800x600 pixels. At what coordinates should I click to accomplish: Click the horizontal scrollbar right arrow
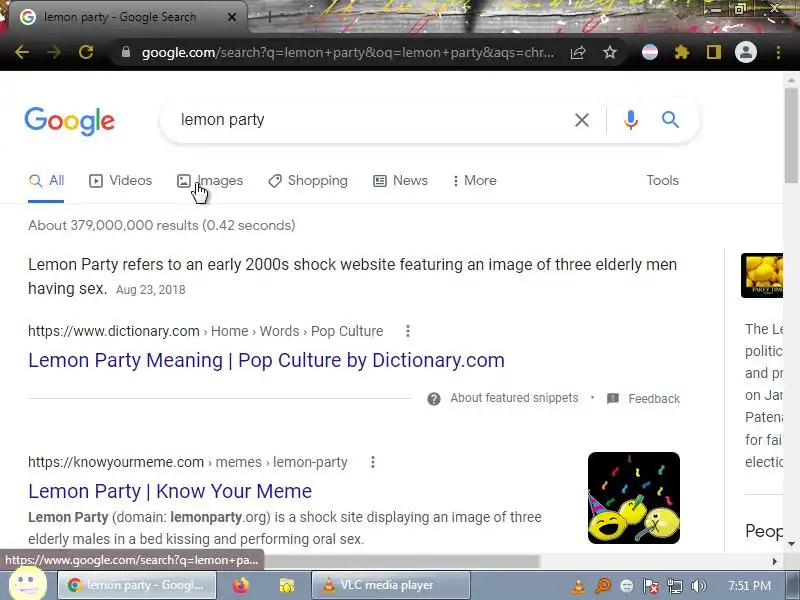coord(774,561)
